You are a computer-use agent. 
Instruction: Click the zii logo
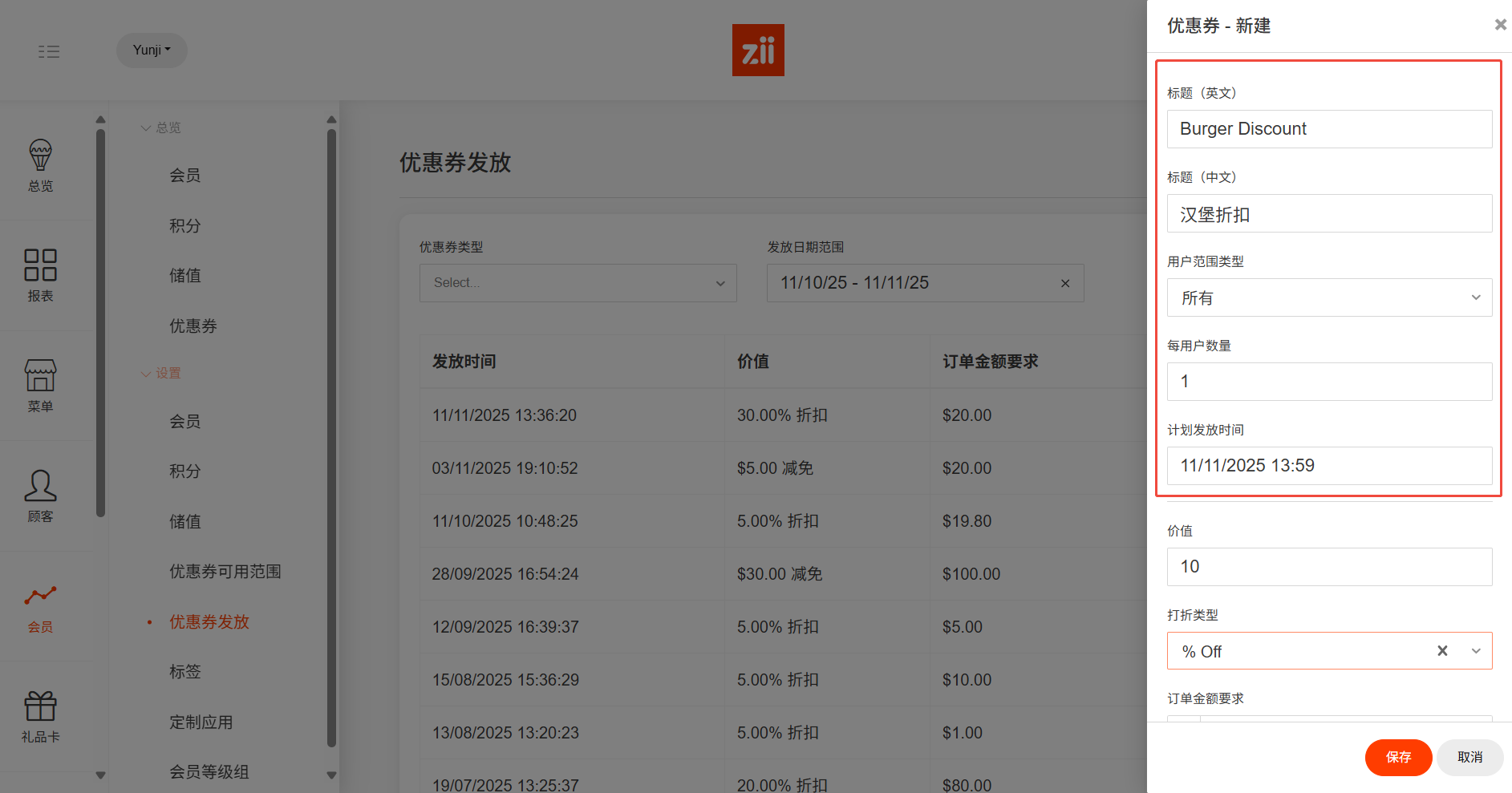(x=757, y=50)
